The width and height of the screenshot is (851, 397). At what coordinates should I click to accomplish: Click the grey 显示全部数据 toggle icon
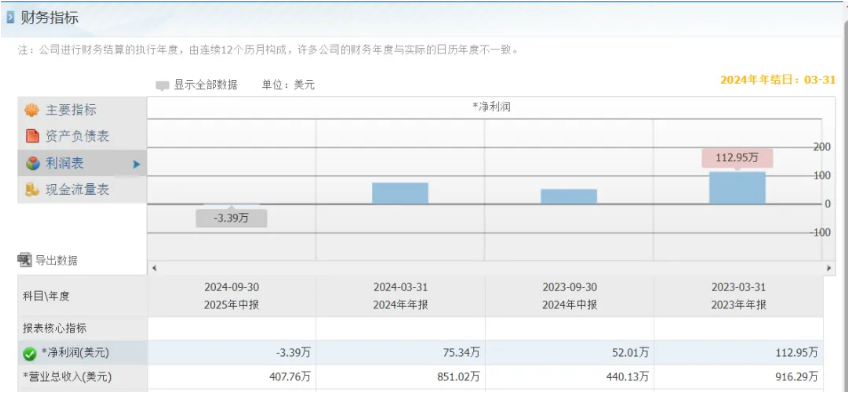[162, 86]
